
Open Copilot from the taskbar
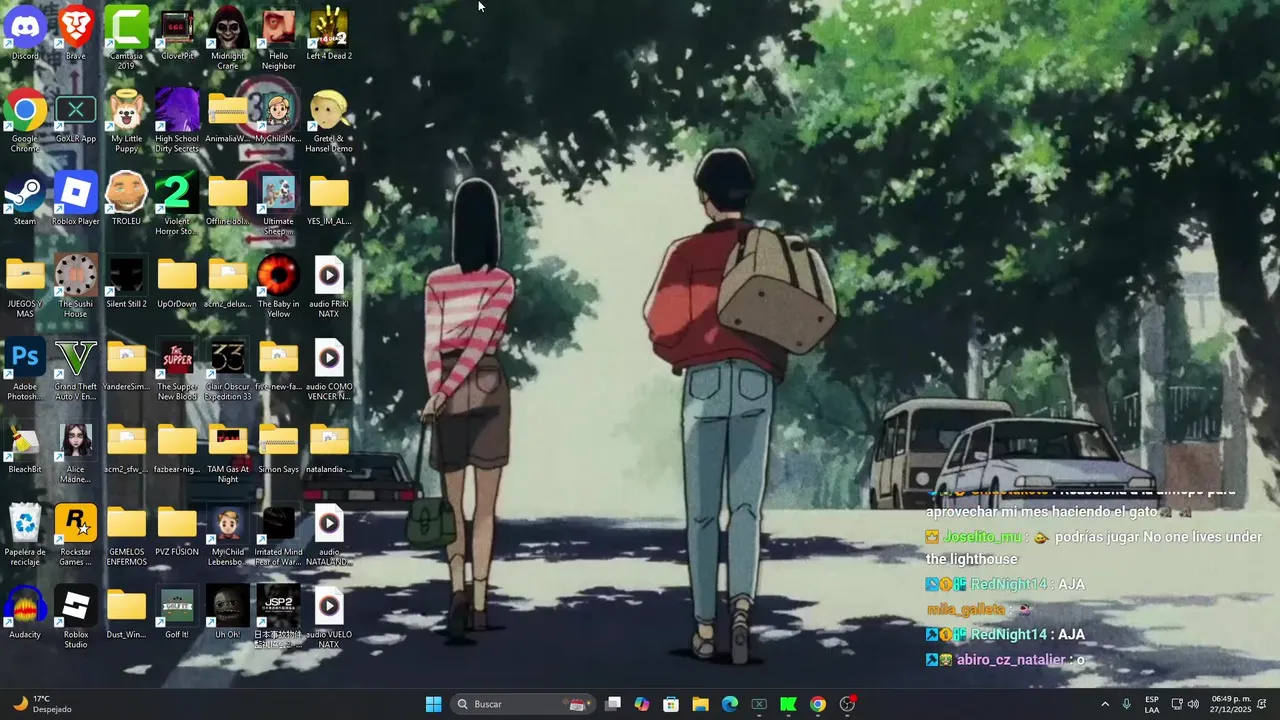pos(642,704)
